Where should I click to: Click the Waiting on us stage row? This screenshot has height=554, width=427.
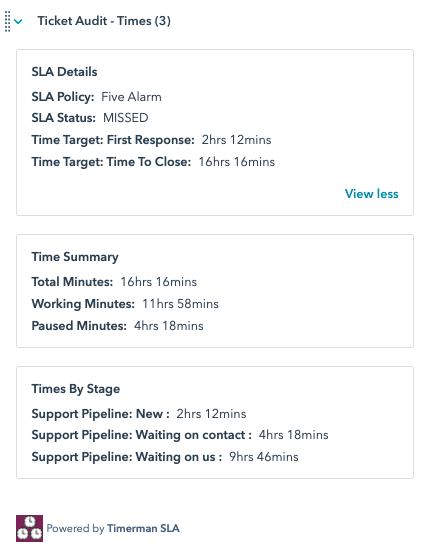165,457
